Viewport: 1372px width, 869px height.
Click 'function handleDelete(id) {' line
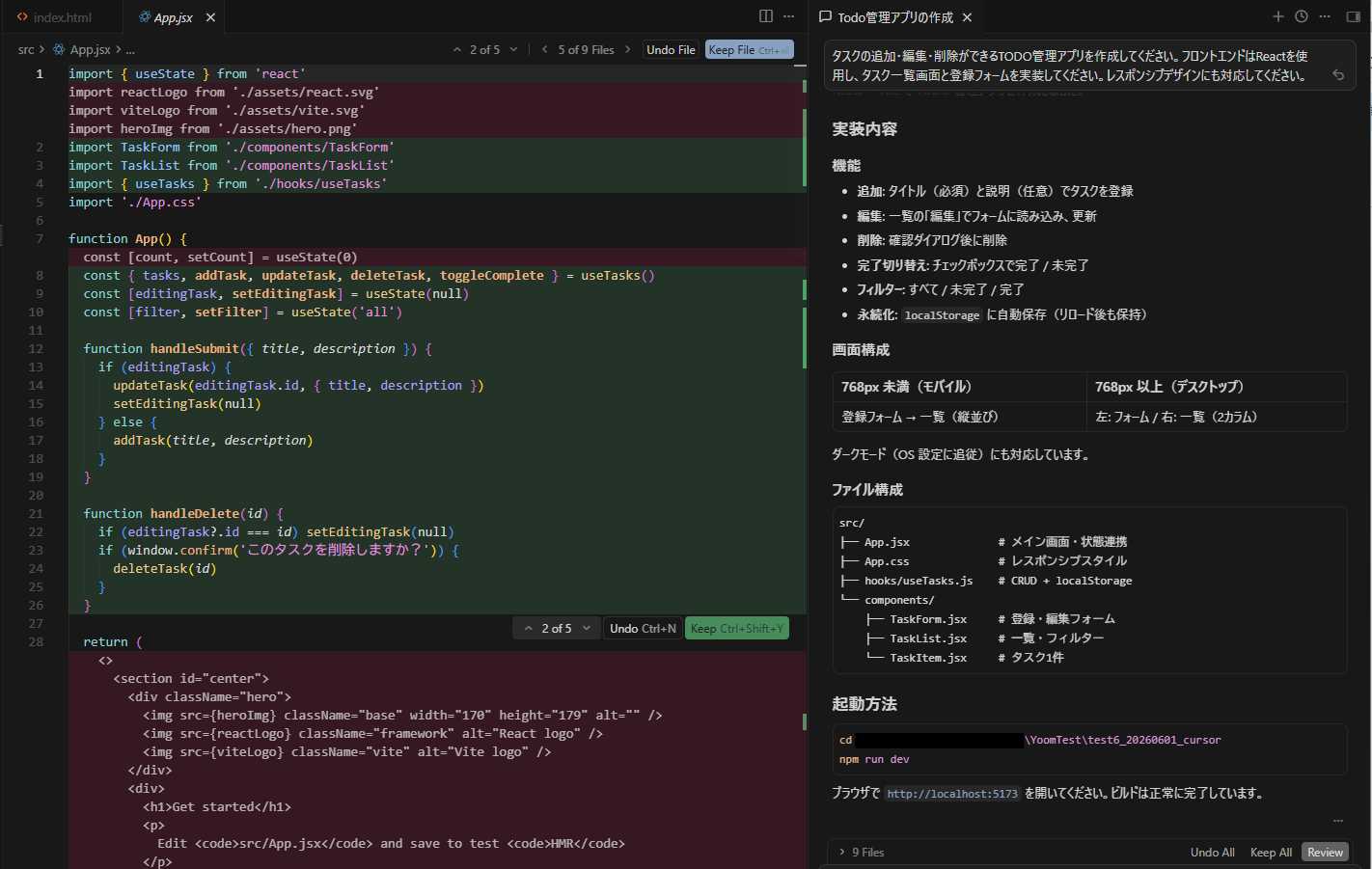click(x=183, y=514)
